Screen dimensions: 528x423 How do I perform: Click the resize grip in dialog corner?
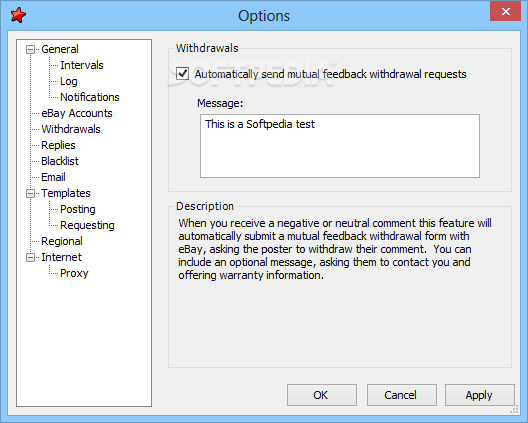(514, 410)
